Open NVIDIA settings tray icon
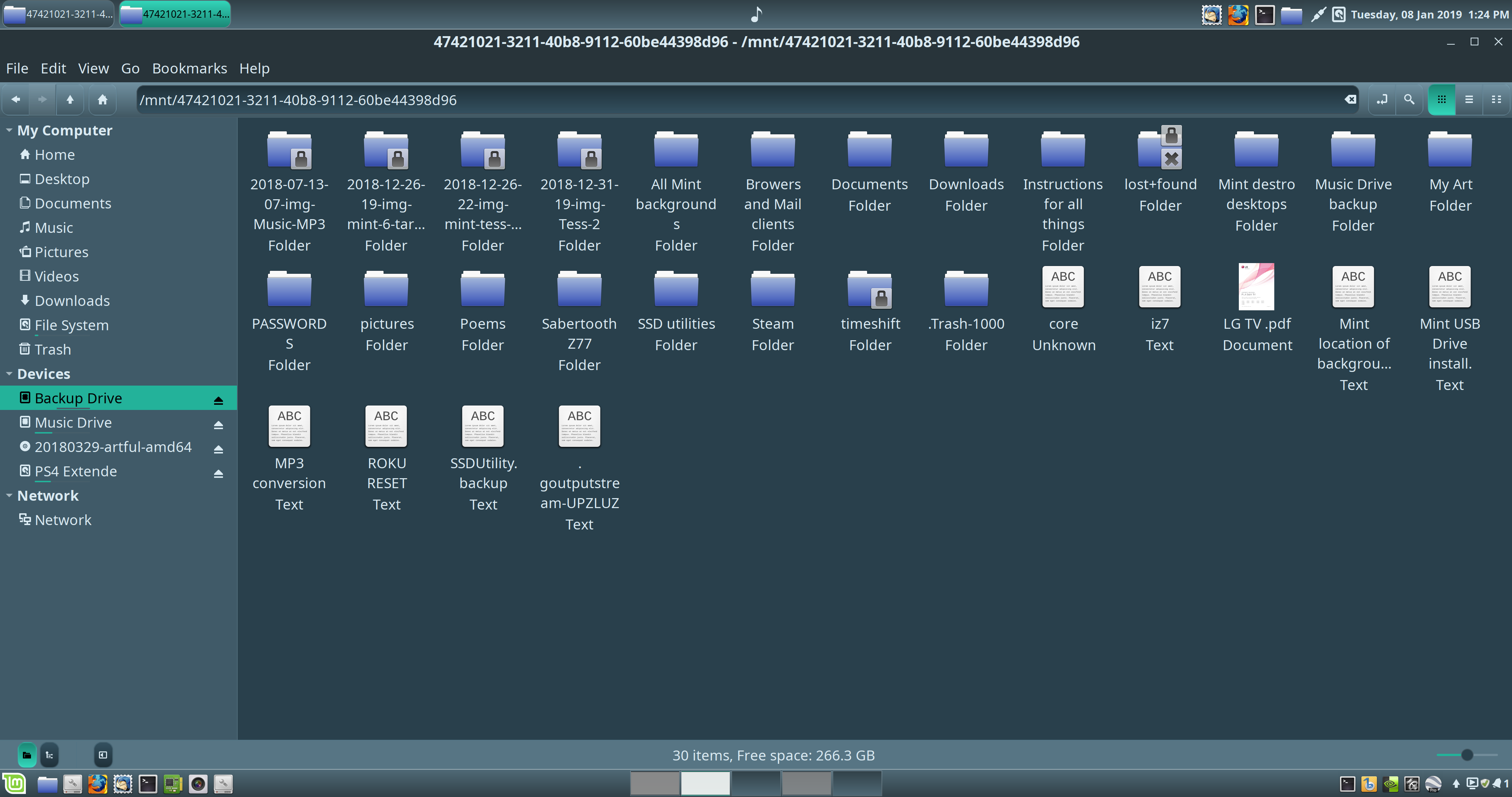This screenshot has height=797, width=1512. click(x=1391, y=783)
